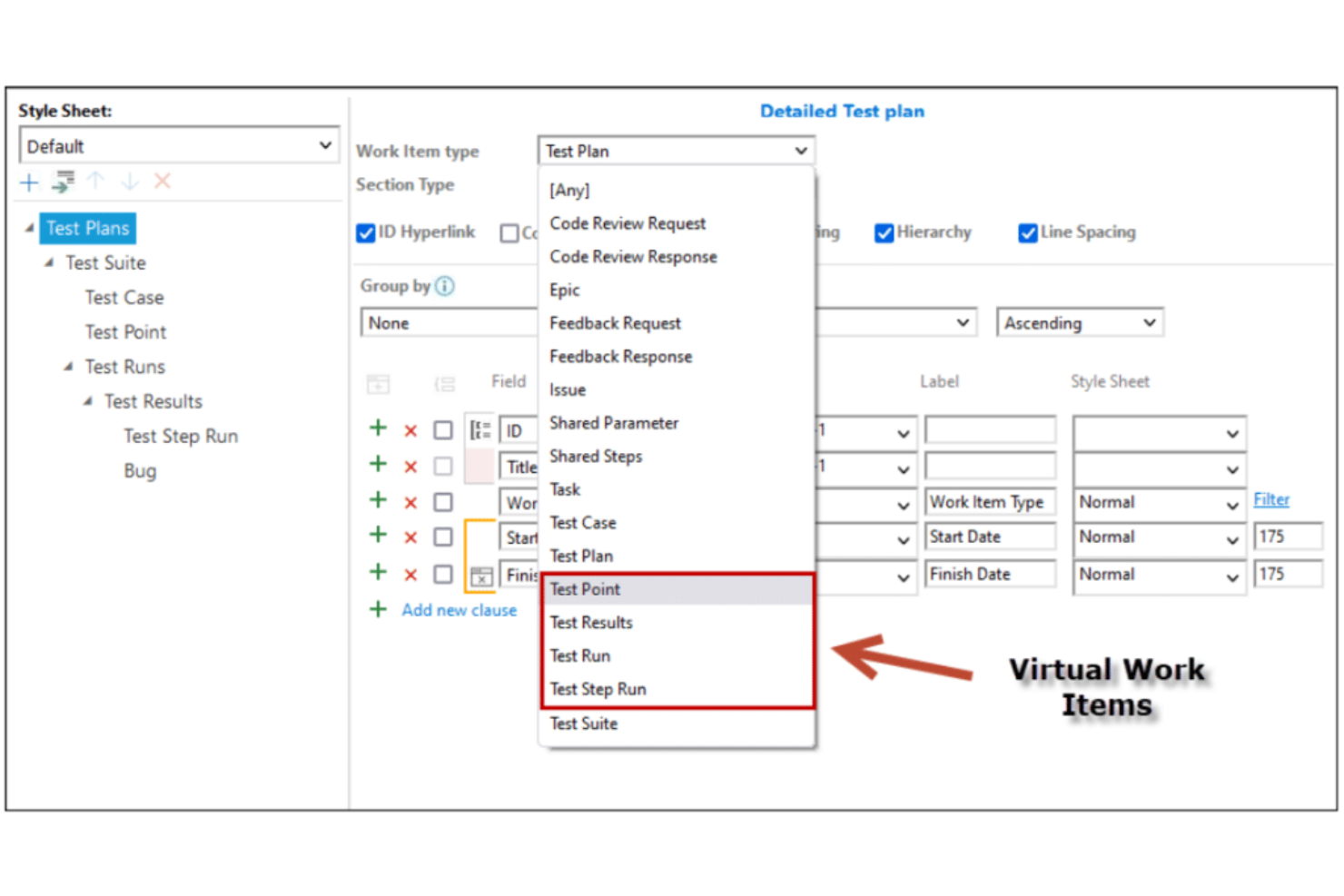The width and height of the screenshot is (1344, 896).
Task: Open the Ascending sort order dropdown
Action: click(x=1080, y=323)
